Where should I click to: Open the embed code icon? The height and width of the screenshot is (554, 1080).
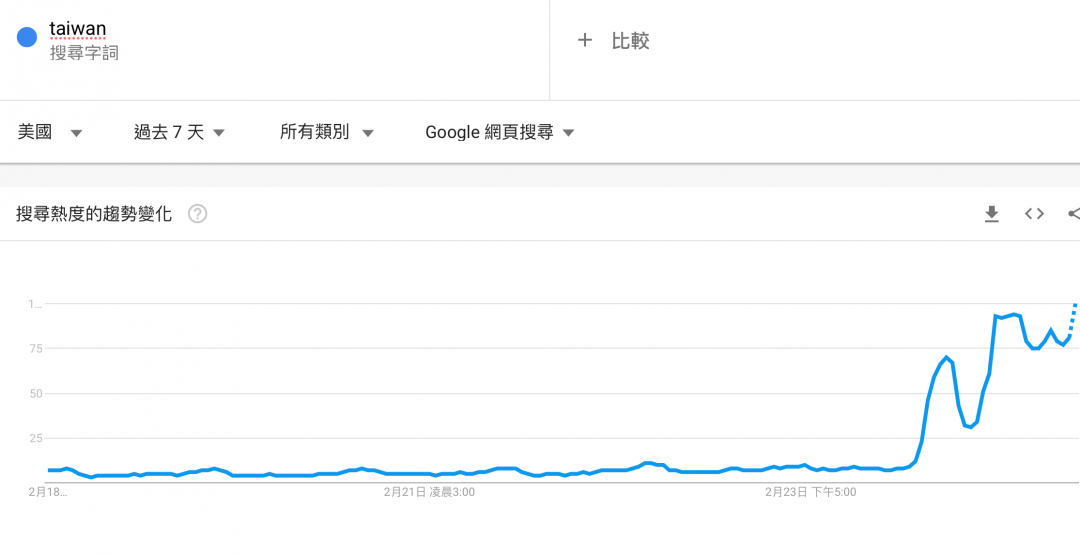tap(1034, 214)
